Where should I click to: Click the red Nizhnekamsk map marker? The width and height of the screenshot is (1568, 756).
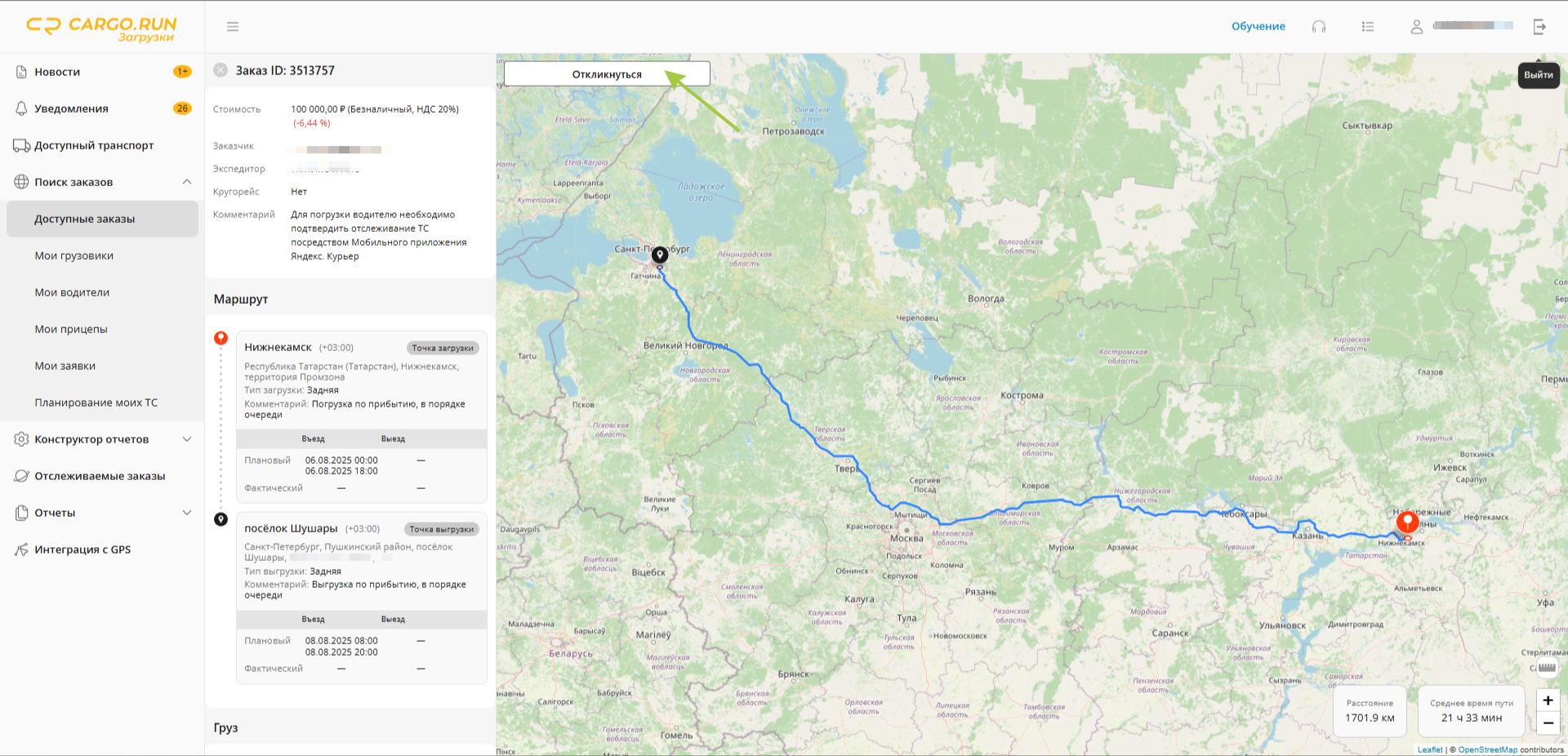click(1406, 523)
